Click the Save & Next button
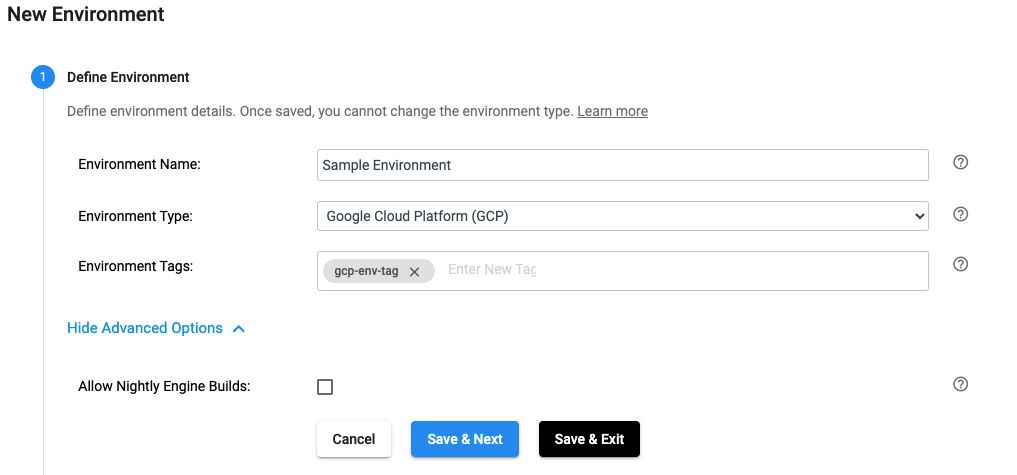 tap(464, 439)
